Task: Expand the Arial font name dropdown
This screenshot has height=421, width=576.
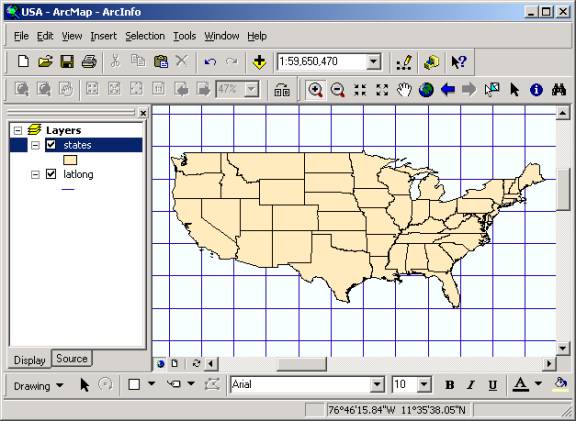Action: (x=377, y=385)
